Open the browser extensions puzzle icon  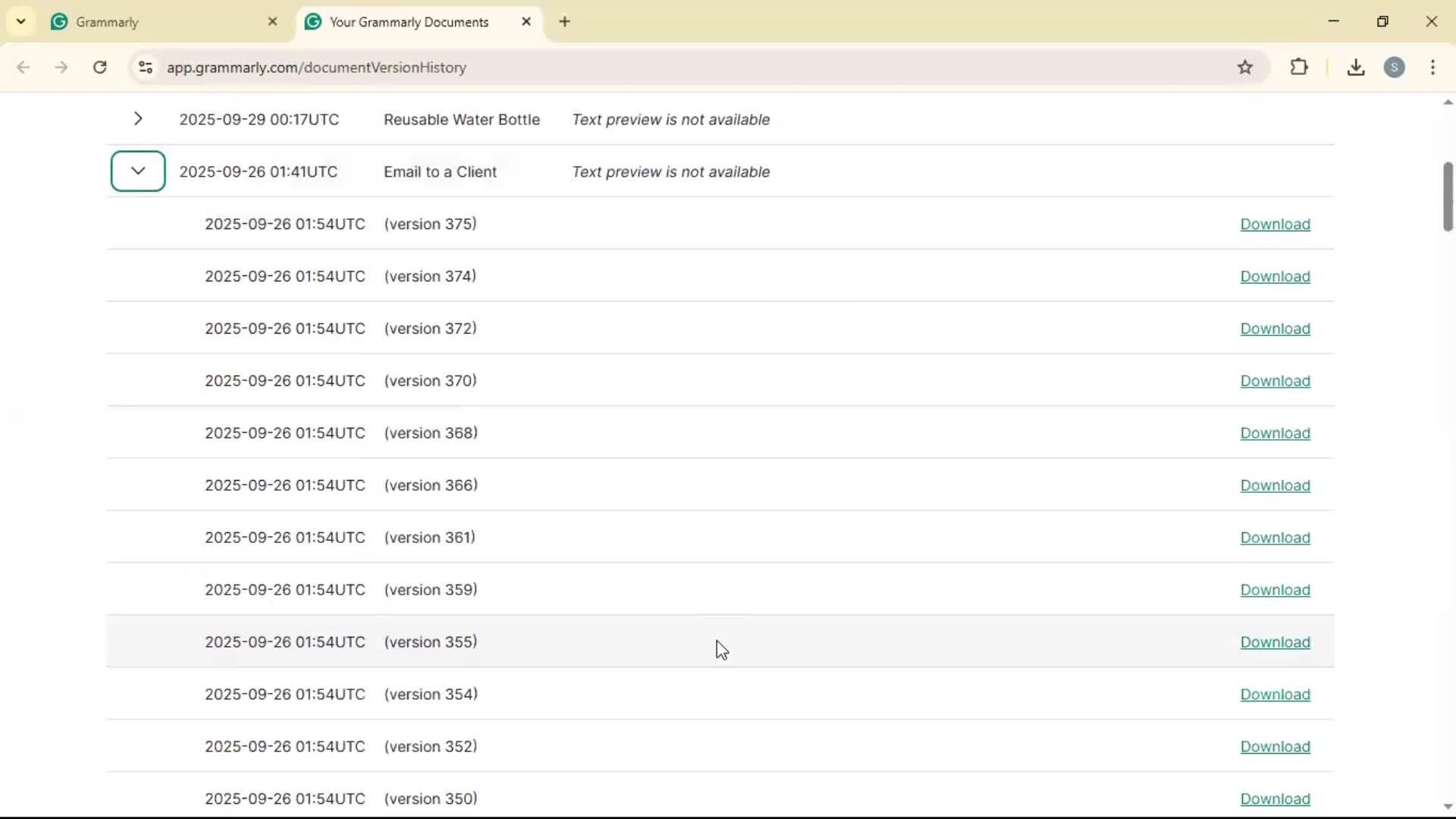pyautogui.click(x=1299, y=67)
